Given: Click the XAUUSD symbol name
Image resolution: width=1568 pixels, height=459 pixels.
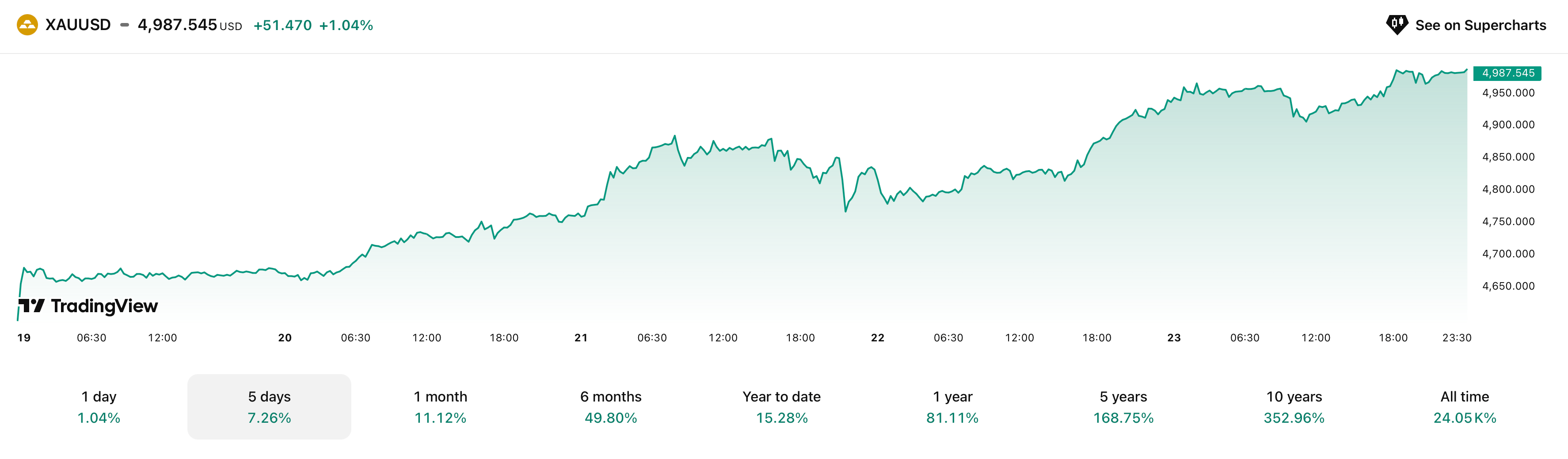Looking at the screenshot, I should click(x=78, y=25).
